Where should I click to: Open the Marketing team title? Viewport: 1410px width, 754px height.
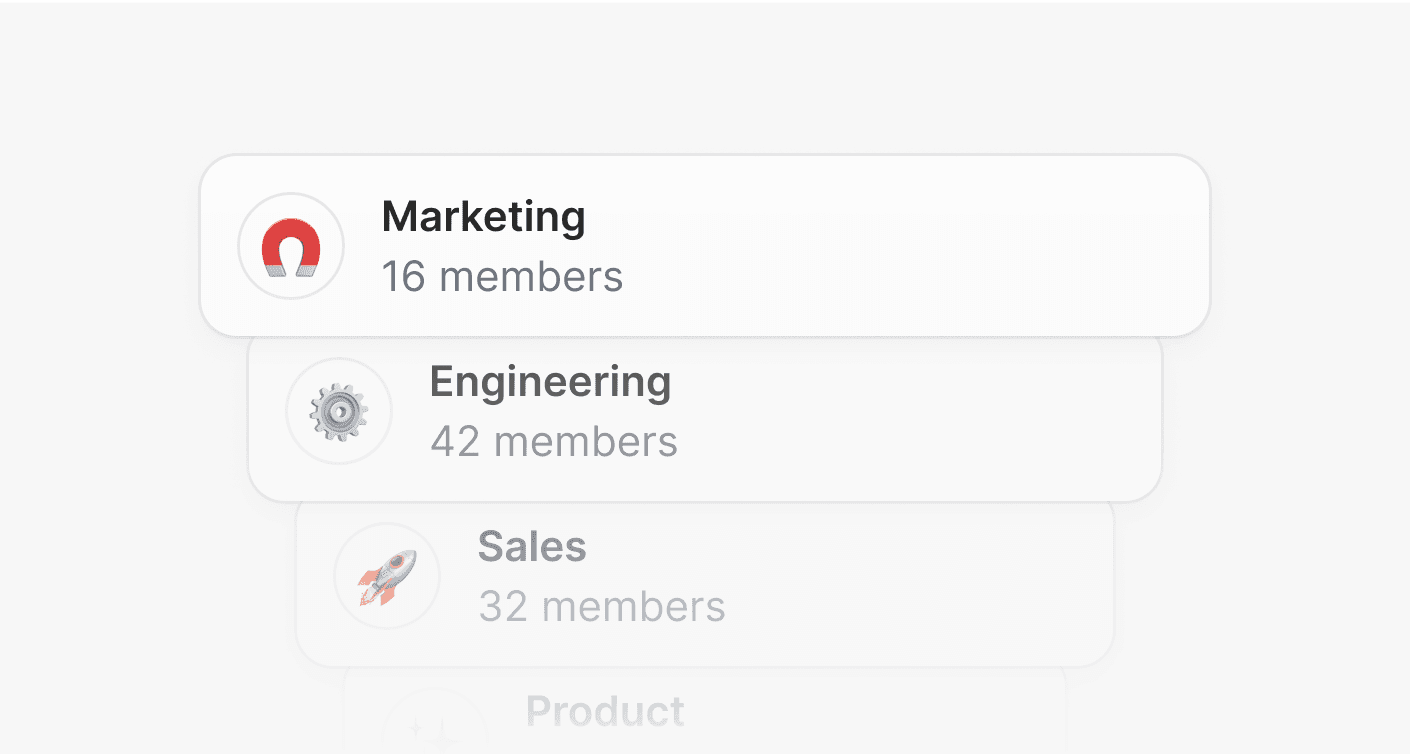pos(483,217)
